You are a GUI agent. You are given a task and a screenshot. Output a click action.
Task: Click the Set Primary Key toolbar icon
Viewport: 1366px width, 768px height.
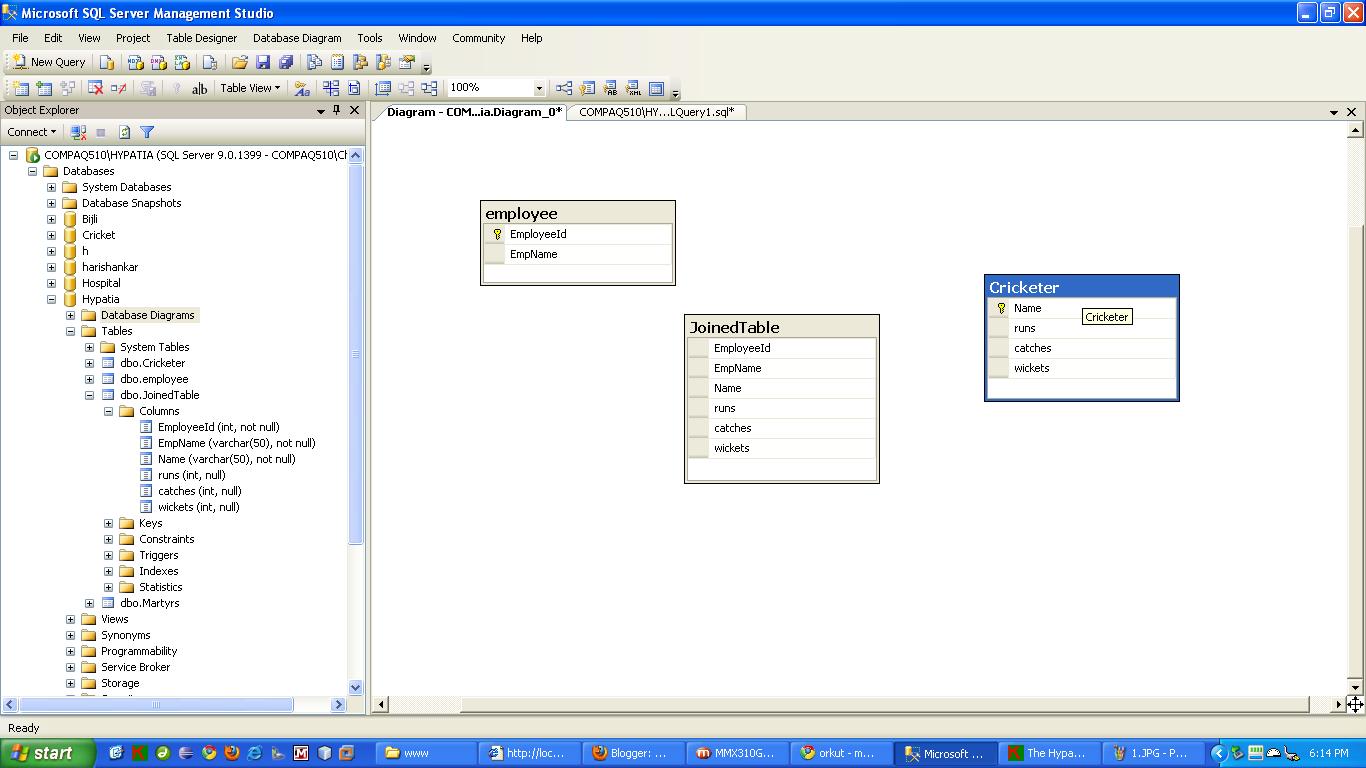tap(178, 88)
